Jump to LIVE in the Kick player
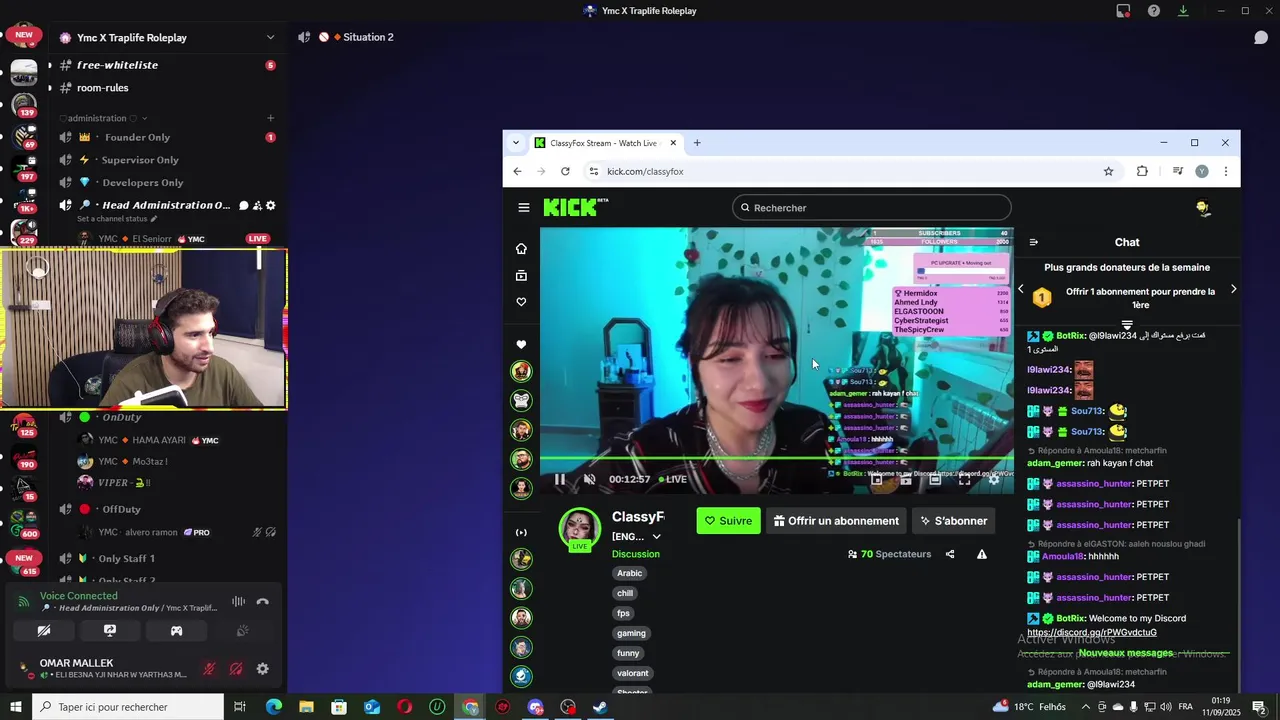1280x720 pixels. point(672,479)
